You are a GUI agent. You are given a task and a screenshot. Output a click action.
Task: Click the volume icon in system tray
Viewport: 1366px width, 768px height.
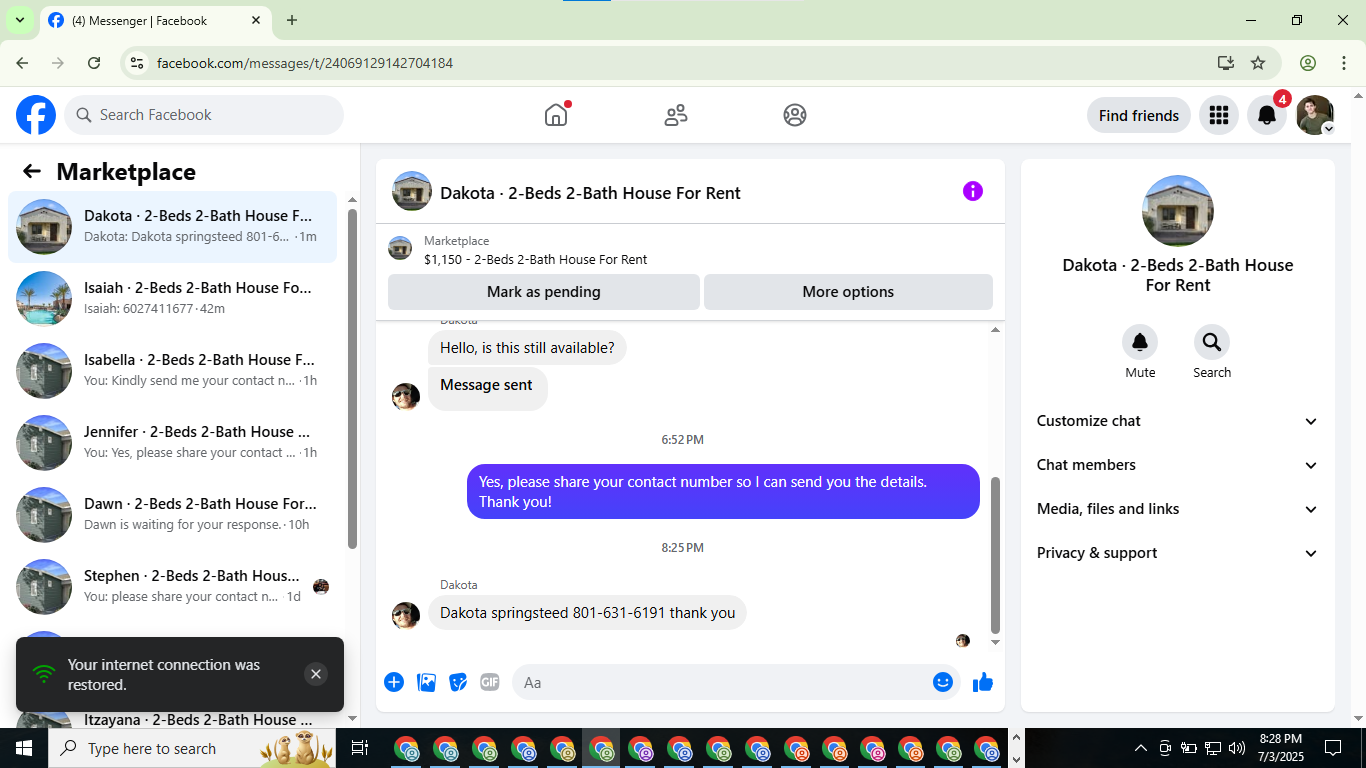[x=1237, y=748]
